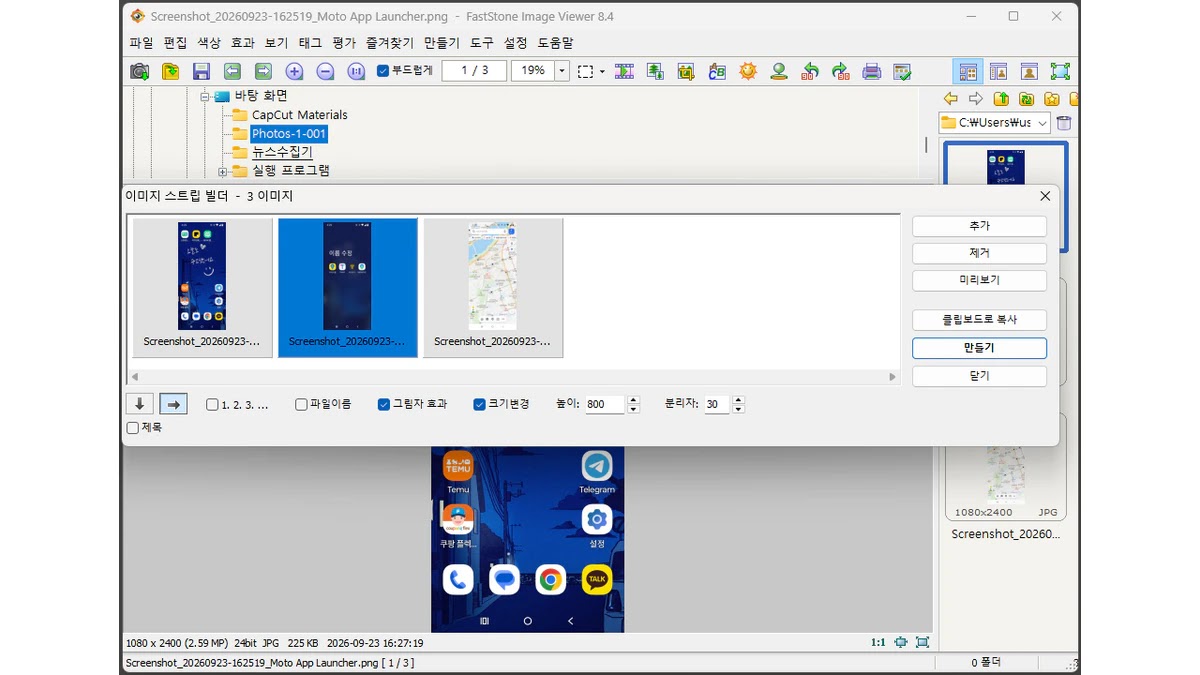
Task: Click the save (floppy disk) toolbar icon
Action: (201, 71)
